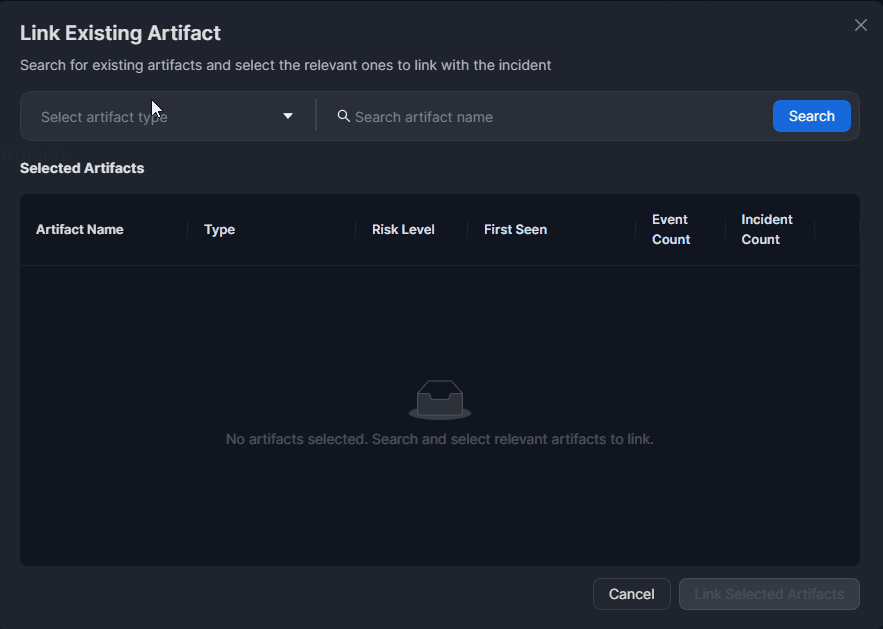Click the magnifier icon in search field
This screenshot has width=883, height=629.
click(343, 116)
